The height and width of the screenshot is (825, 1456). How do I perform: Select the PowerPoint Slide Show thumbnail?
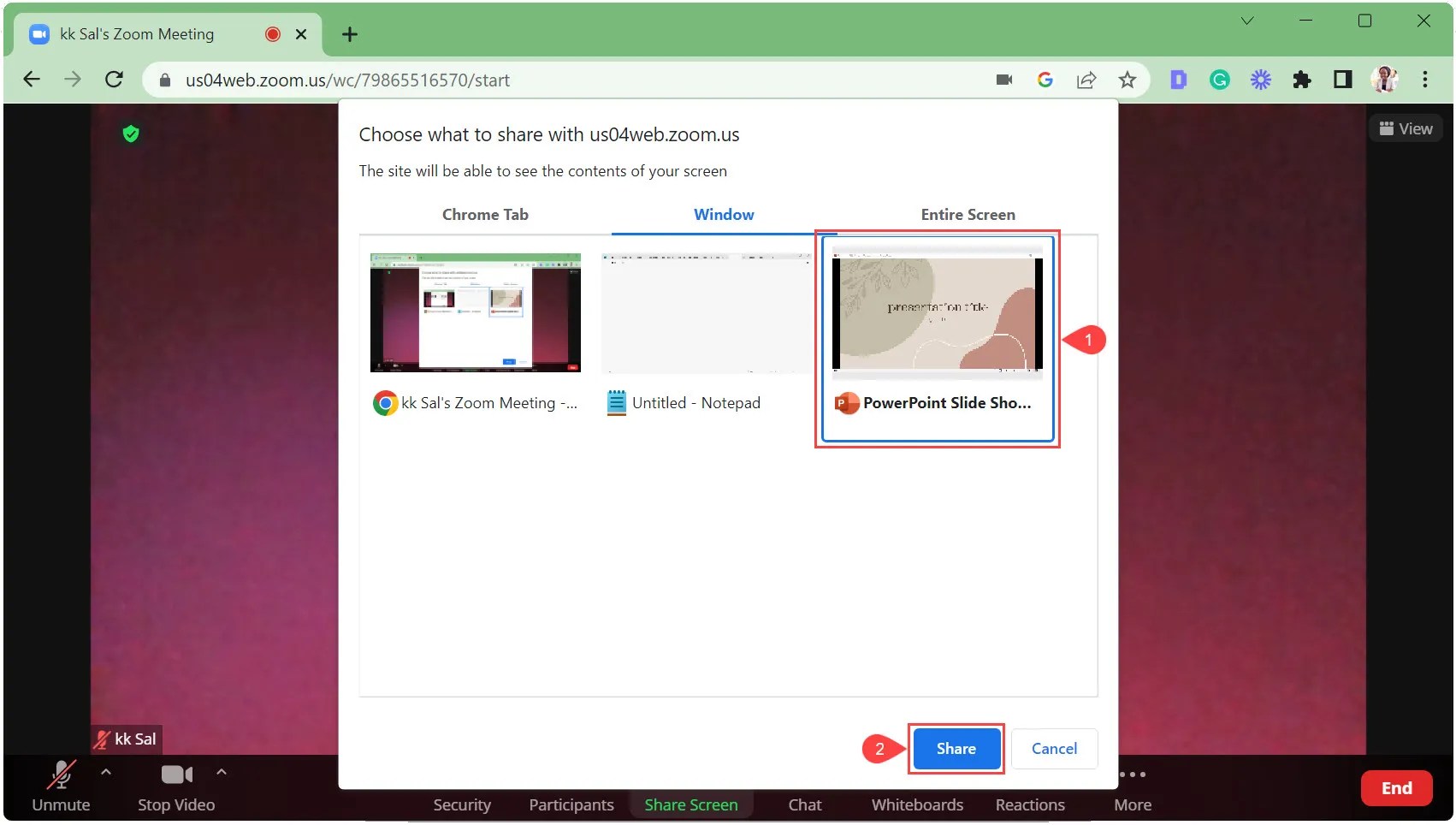[x=936, y=312]
